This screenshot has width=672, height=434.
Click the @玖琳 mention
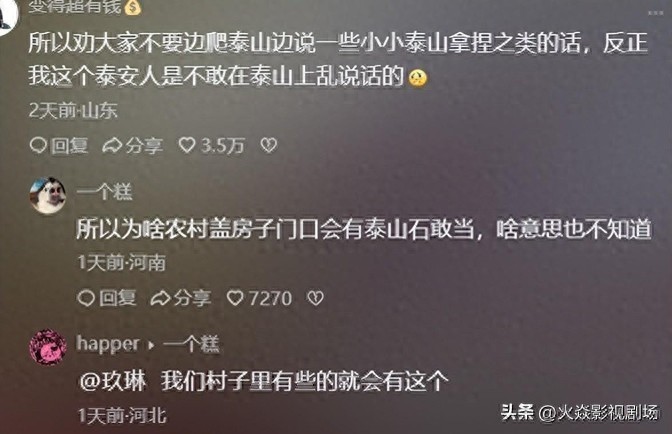(x=113, y=381)
